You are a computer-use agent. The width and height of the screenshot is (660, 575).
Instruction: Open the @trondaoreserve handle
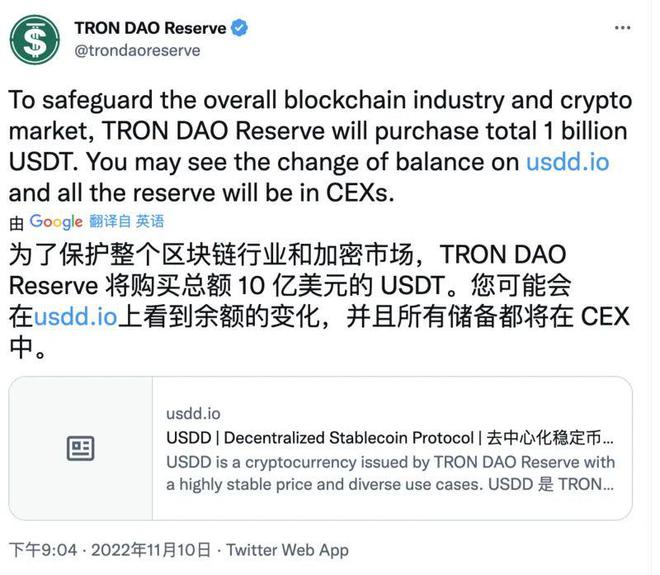point(138,50)
